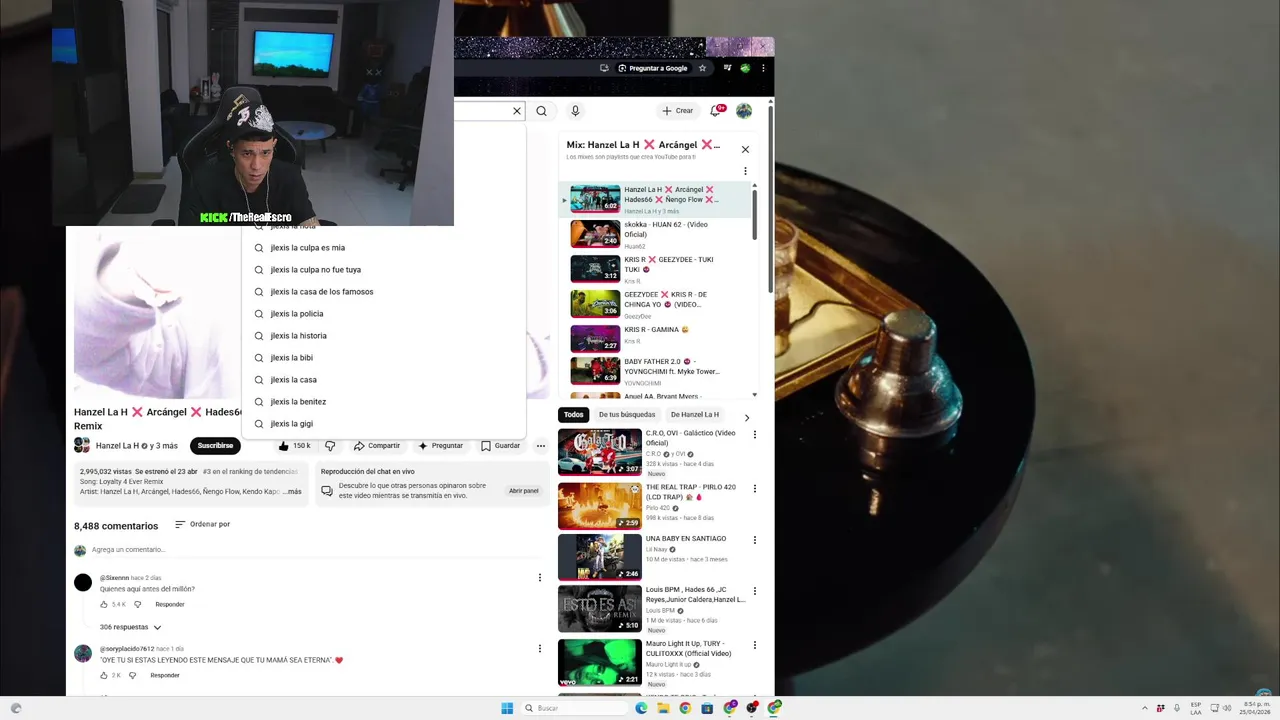Like the video with 150 k thumbs up
The image size is (1280, 720).
(x=295, y=446)
